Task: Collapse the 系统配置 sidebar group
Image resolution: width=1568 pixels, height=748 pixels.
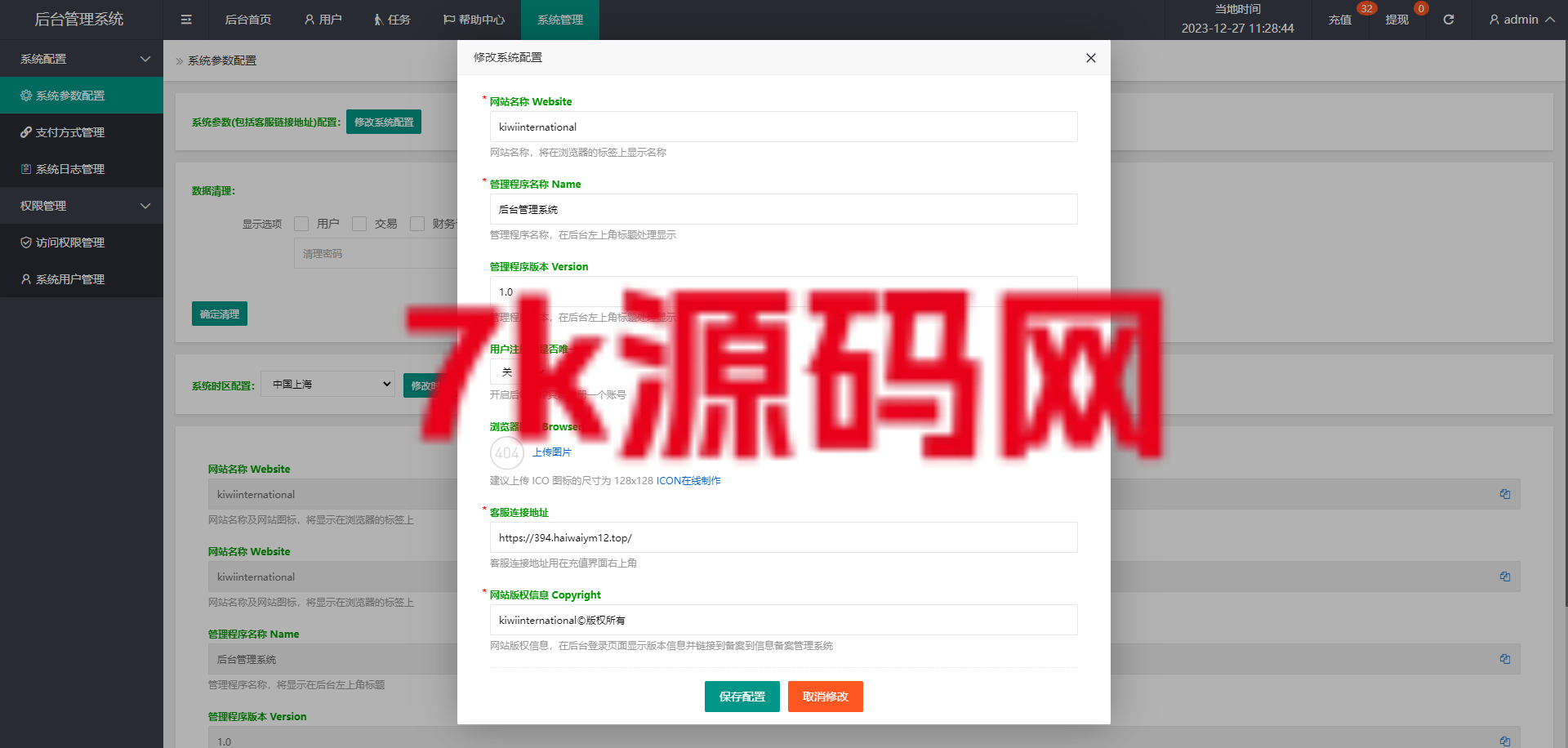Action: [82, 59]
